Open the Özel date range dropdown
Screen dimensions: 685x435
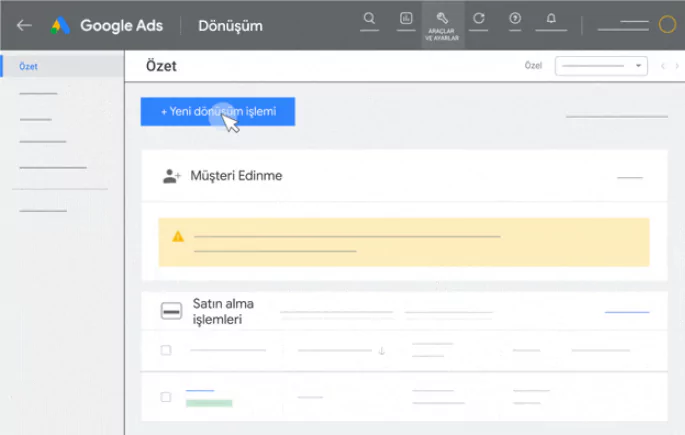pos(601,66)
